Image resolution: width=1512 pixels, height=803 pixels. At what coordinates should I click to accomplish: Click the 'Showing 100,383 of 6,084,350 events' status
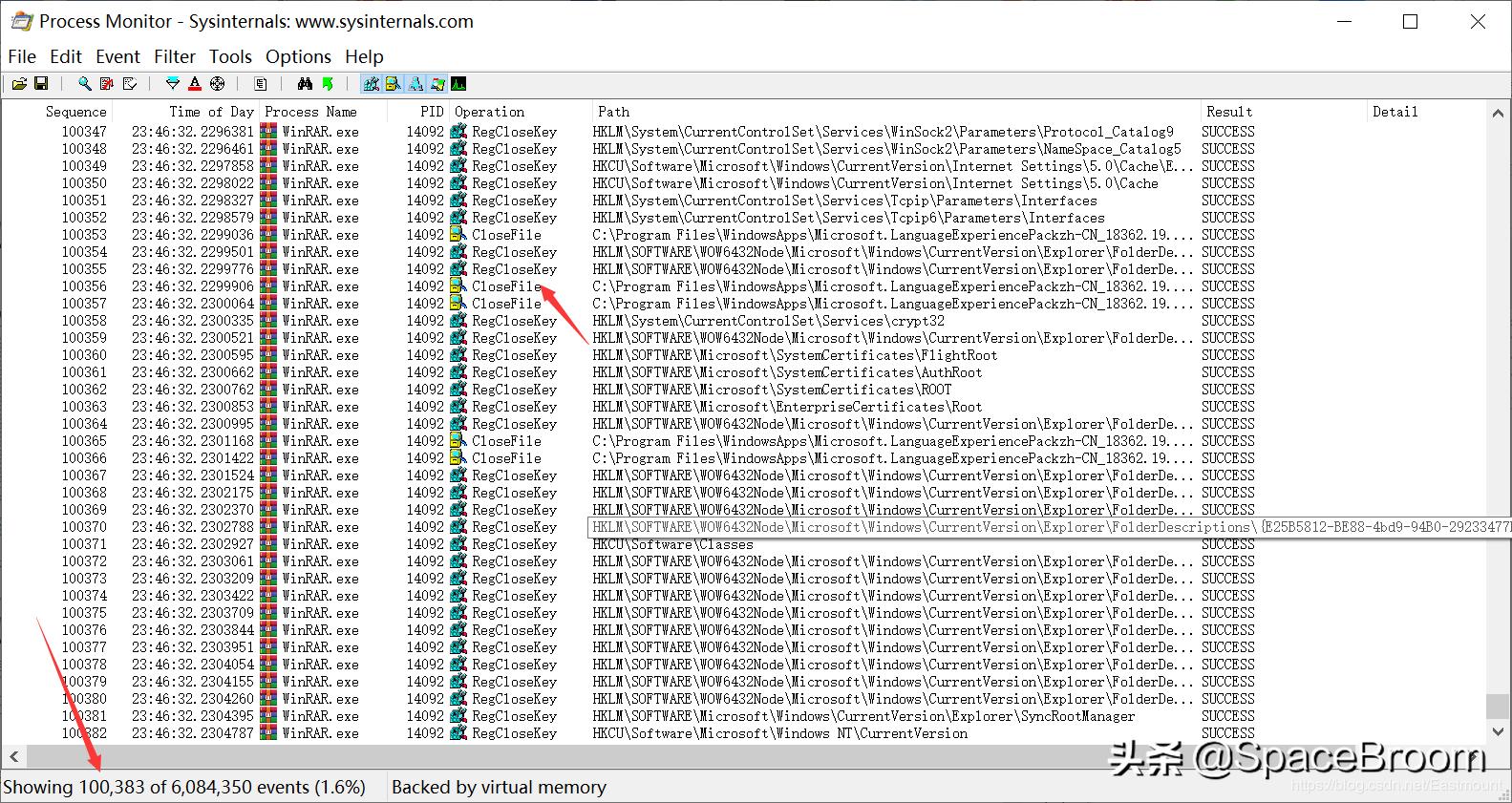pos(185,788)
